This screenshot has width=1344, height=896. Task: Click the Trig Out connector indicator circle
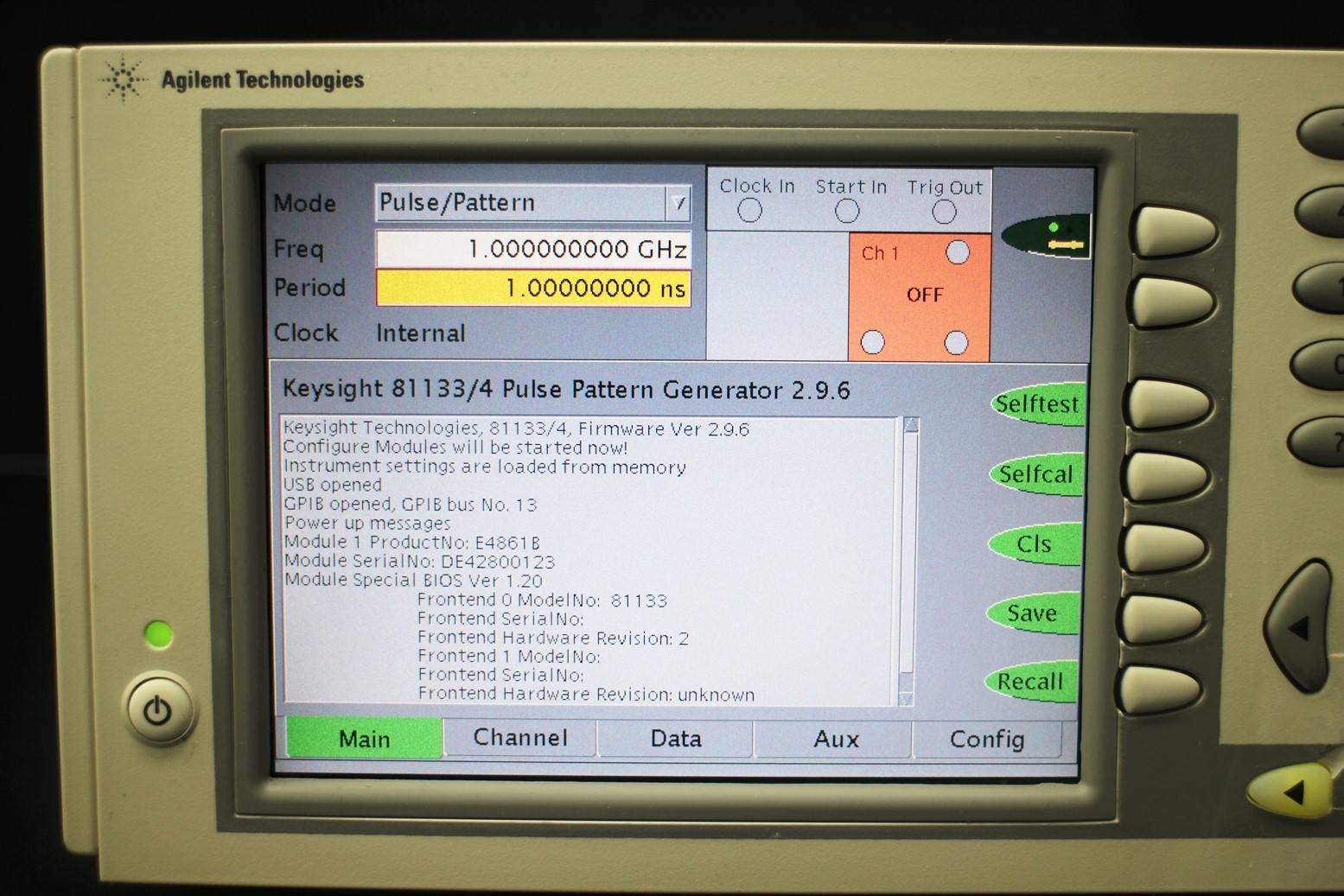click(944, 212)
